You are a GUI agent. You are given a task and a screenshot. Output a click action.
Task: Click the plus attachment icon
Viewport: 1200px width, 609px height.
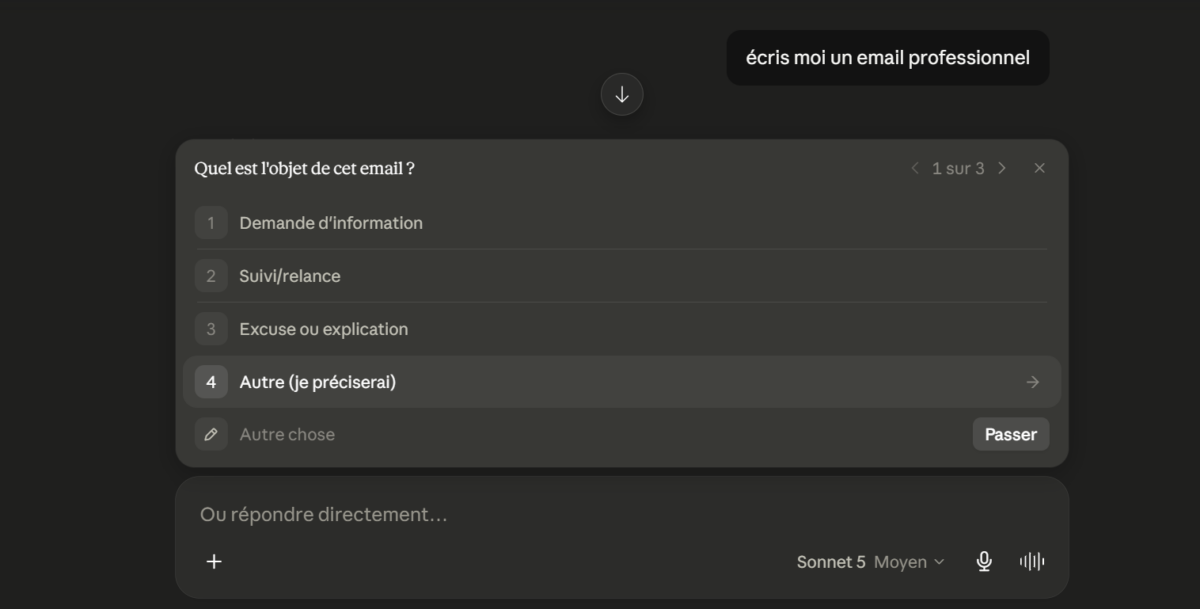tap(214, 562)
